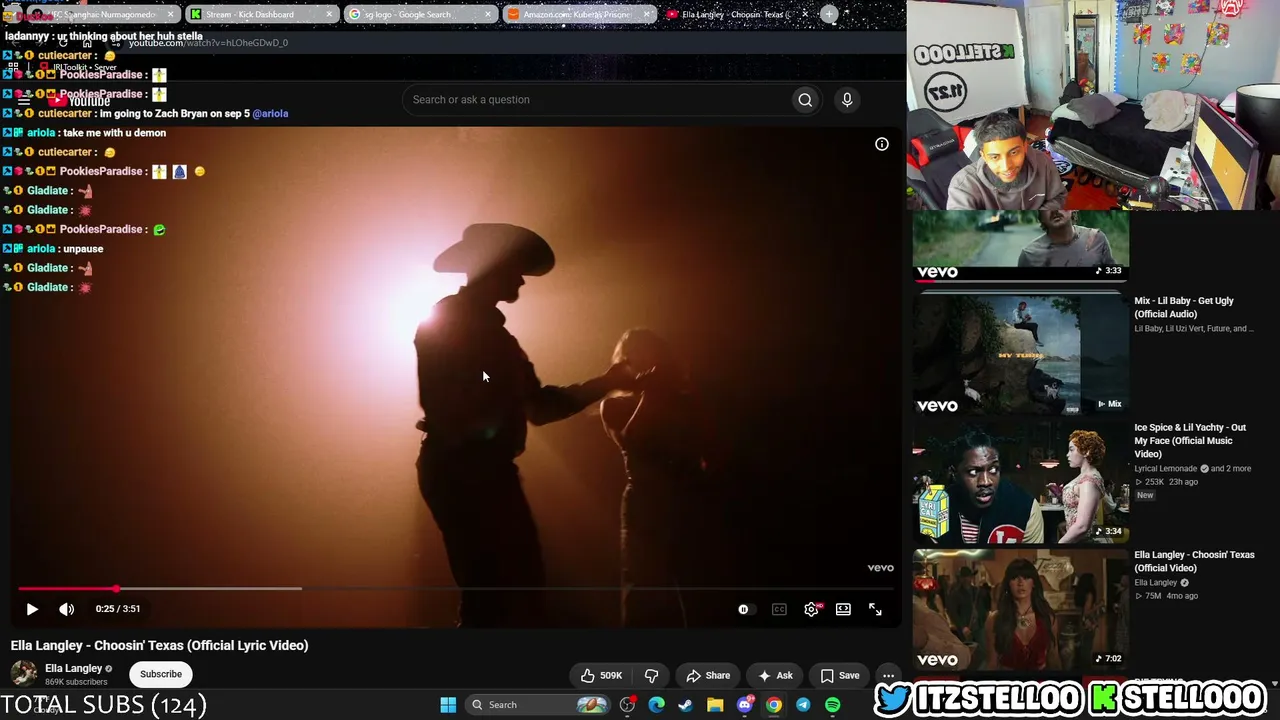Open Ella Langley Official Video thumbnail, 7:02
The image size is (1280, 720).
point(1020,609)
